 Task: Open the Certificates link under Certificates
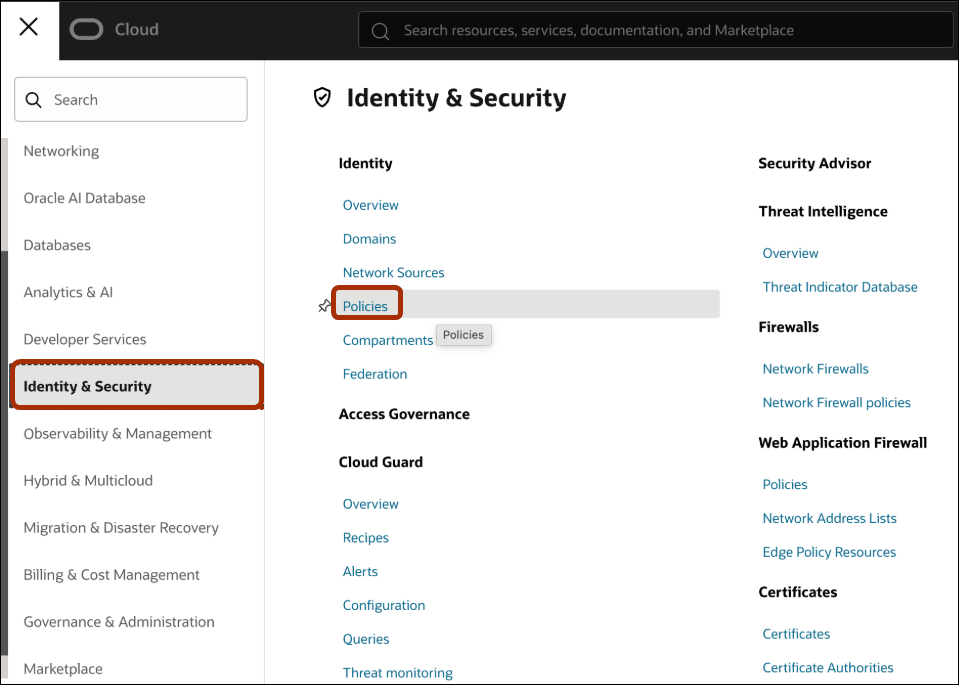coord(796,634)
